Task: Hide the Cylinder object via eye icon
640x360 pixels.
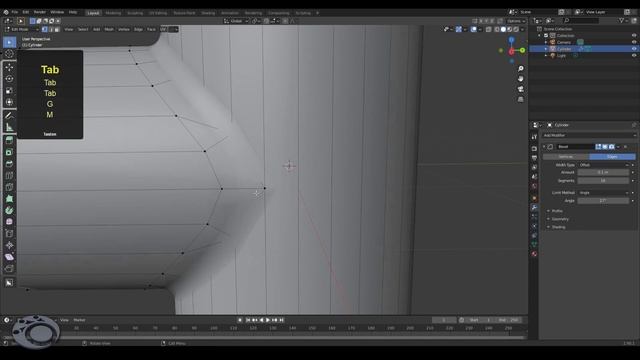Action: [634, 49]
